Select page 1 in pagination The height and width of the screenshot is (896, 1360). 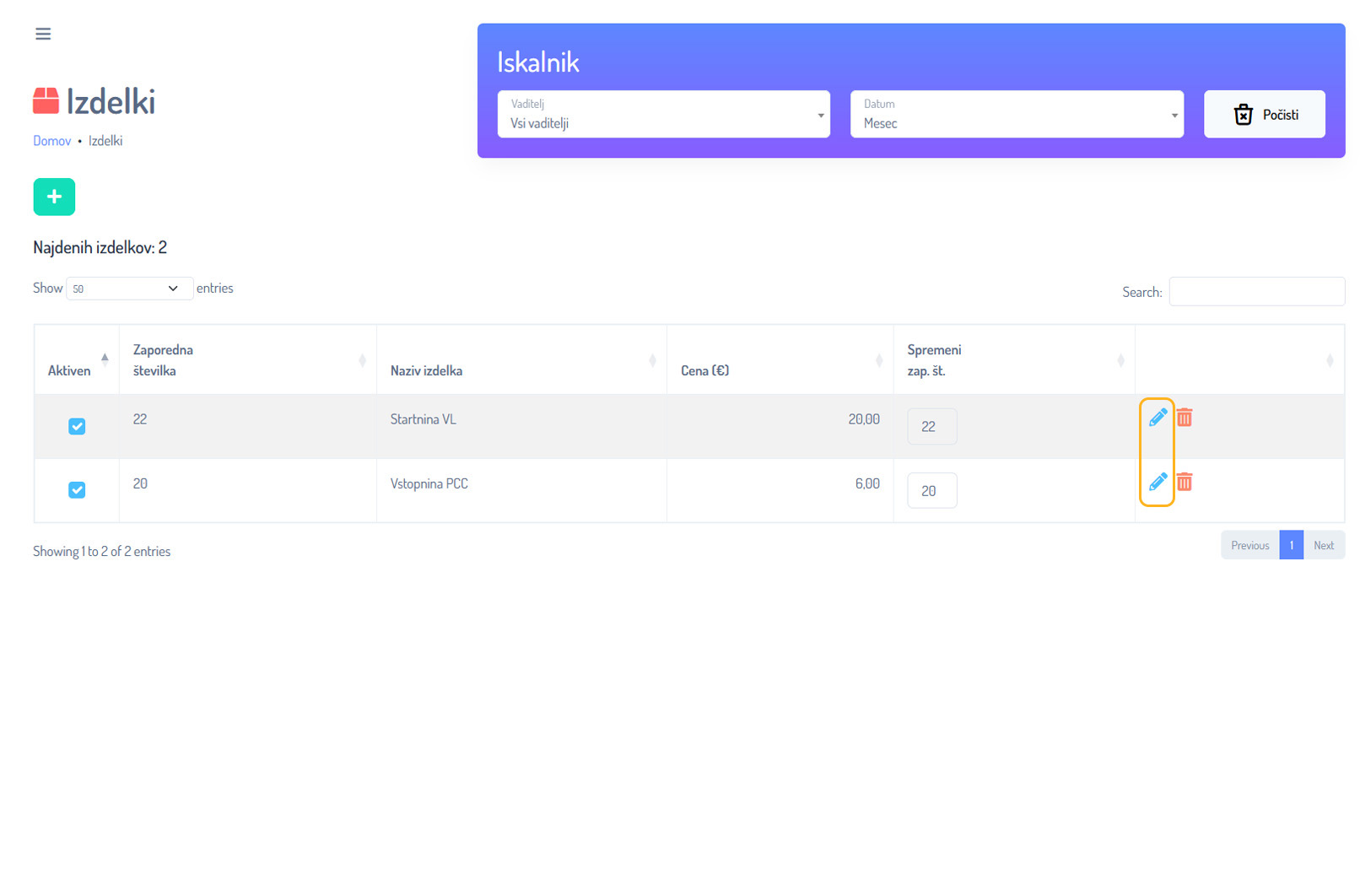click(1291, 545)
